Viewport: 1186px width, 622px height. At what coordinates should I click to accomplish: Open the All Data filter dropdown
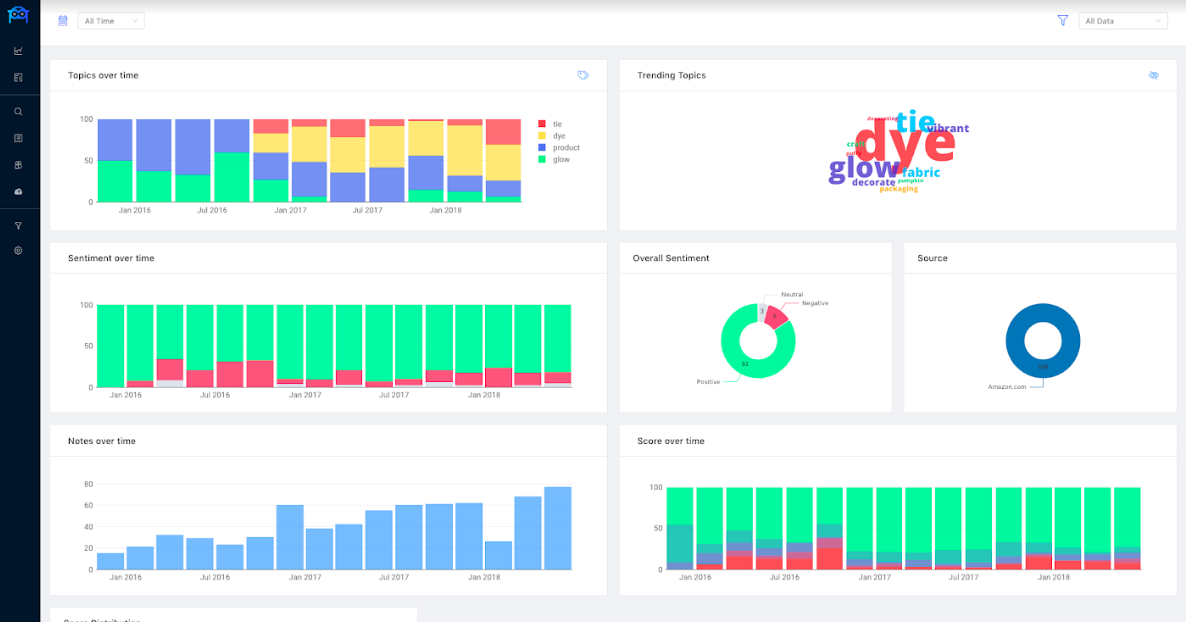[x=1123, y=21]
